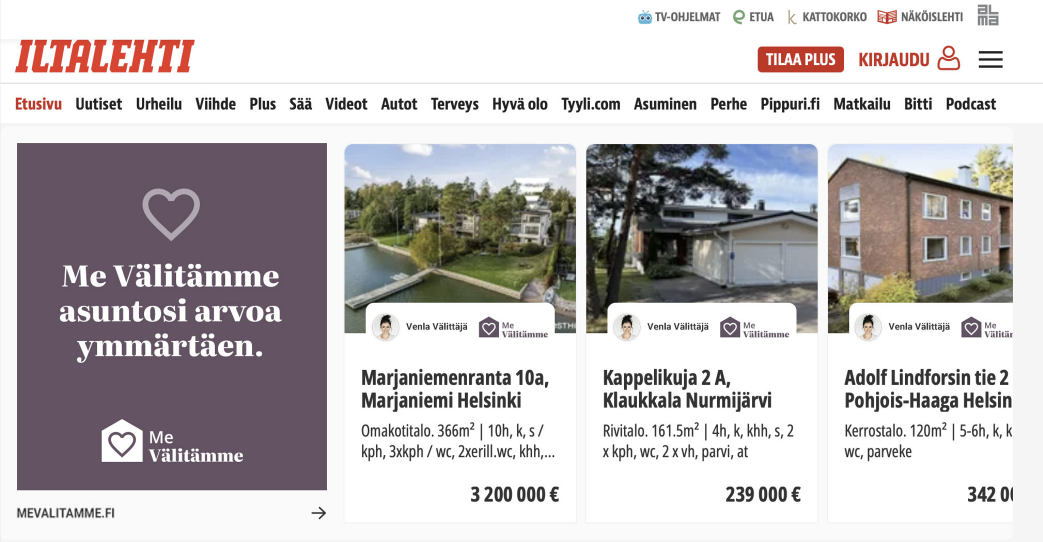The width and height of the screenshot is (1043, 542).
Task: Click the user profile icon beside Kirjaudu
Action: [949, 59]
